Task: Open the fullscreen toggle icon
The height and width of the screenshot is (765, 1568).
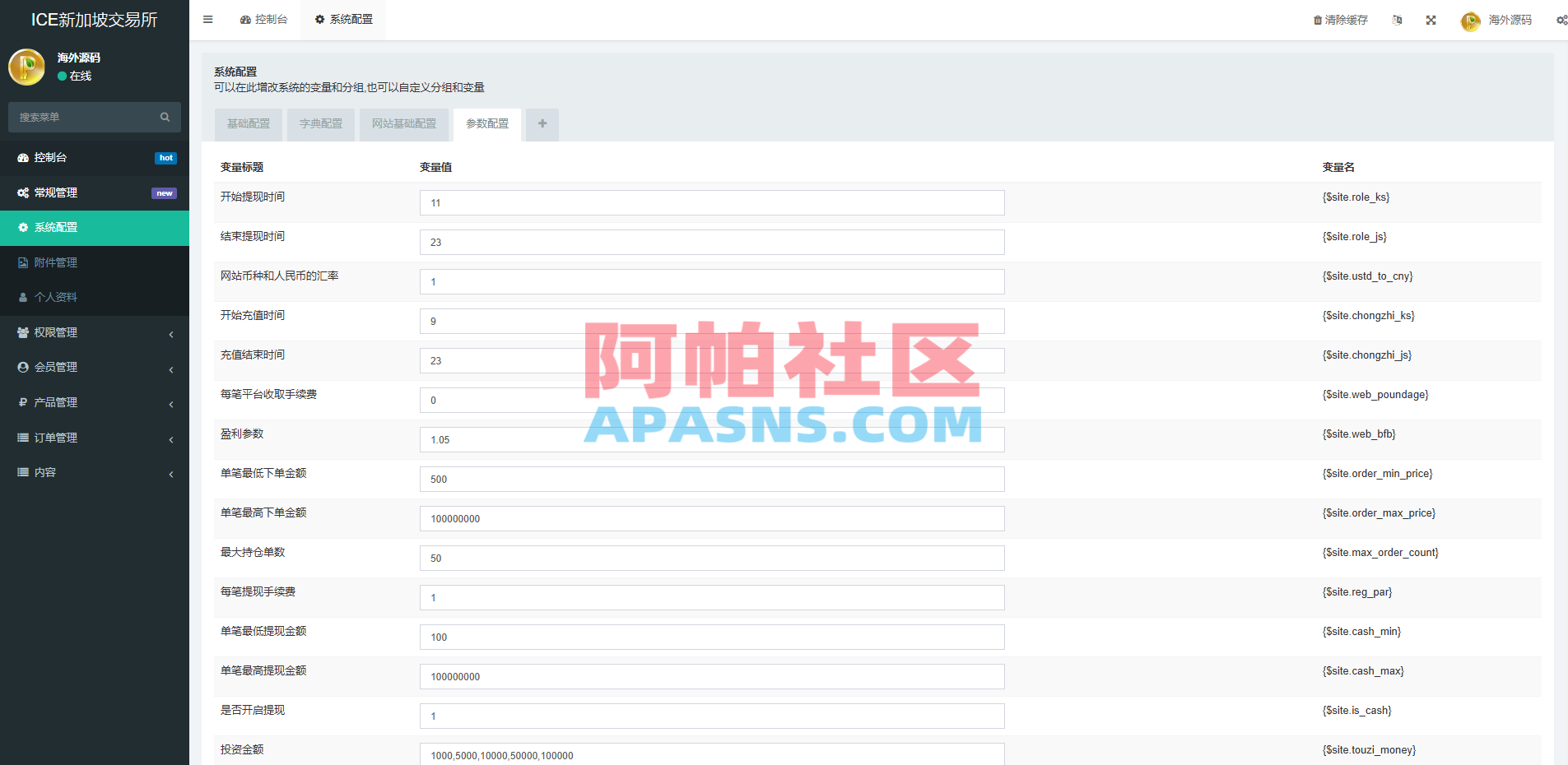Action: (1431, 20)
